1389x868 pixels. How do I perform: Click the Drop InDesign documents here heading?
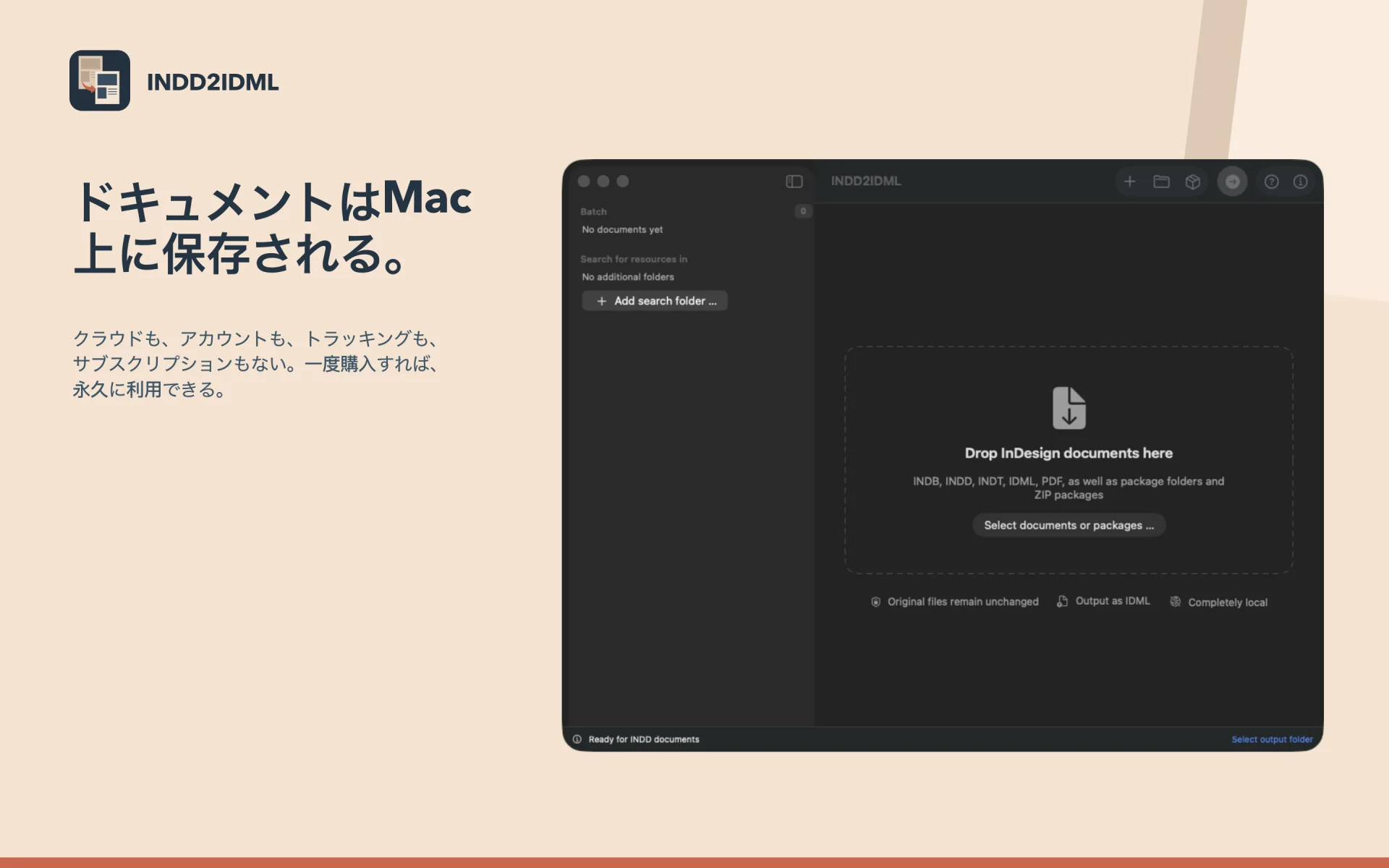[1069, 454]
